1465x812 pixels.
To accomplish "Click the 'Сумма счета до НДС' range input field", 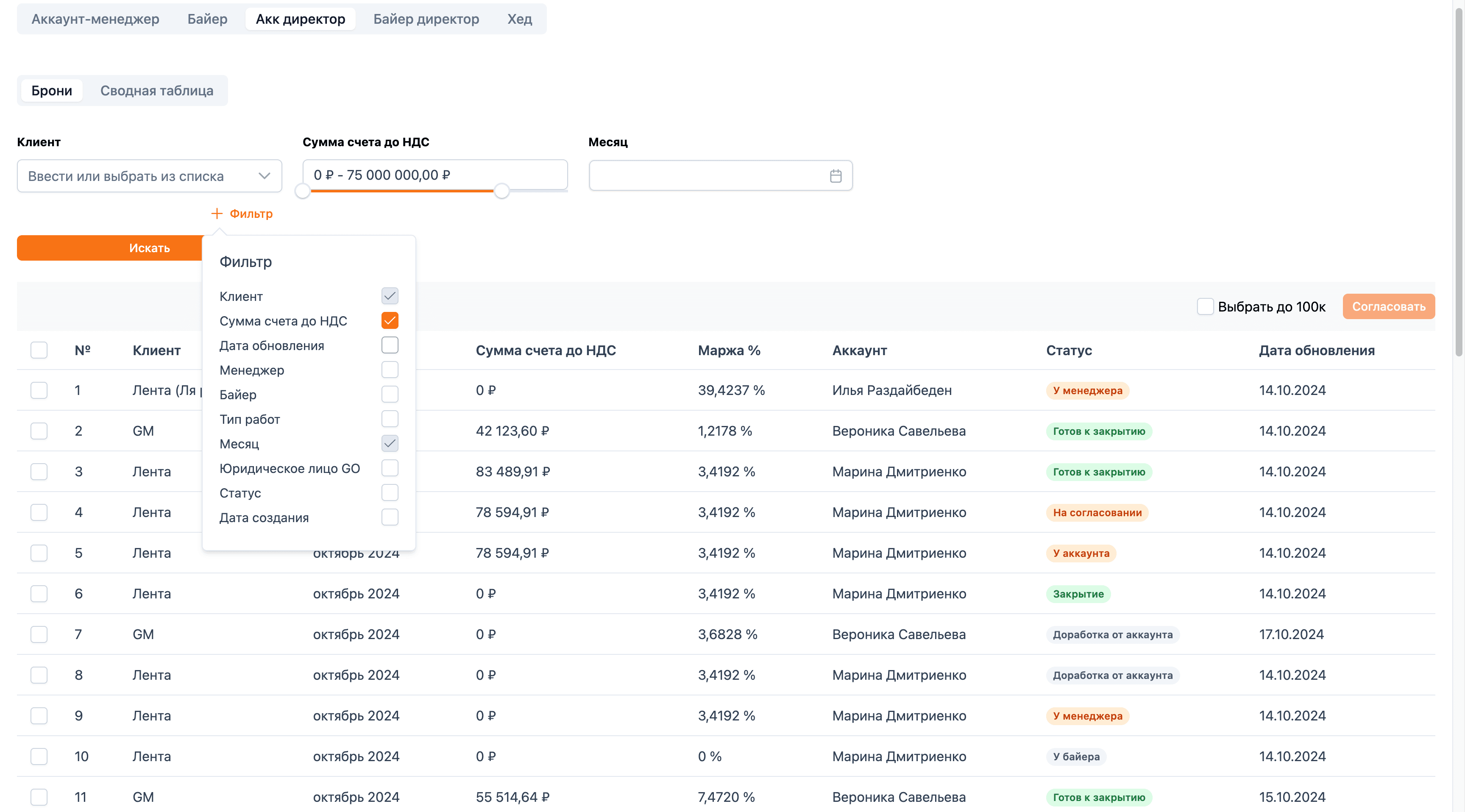I will 435,175.
